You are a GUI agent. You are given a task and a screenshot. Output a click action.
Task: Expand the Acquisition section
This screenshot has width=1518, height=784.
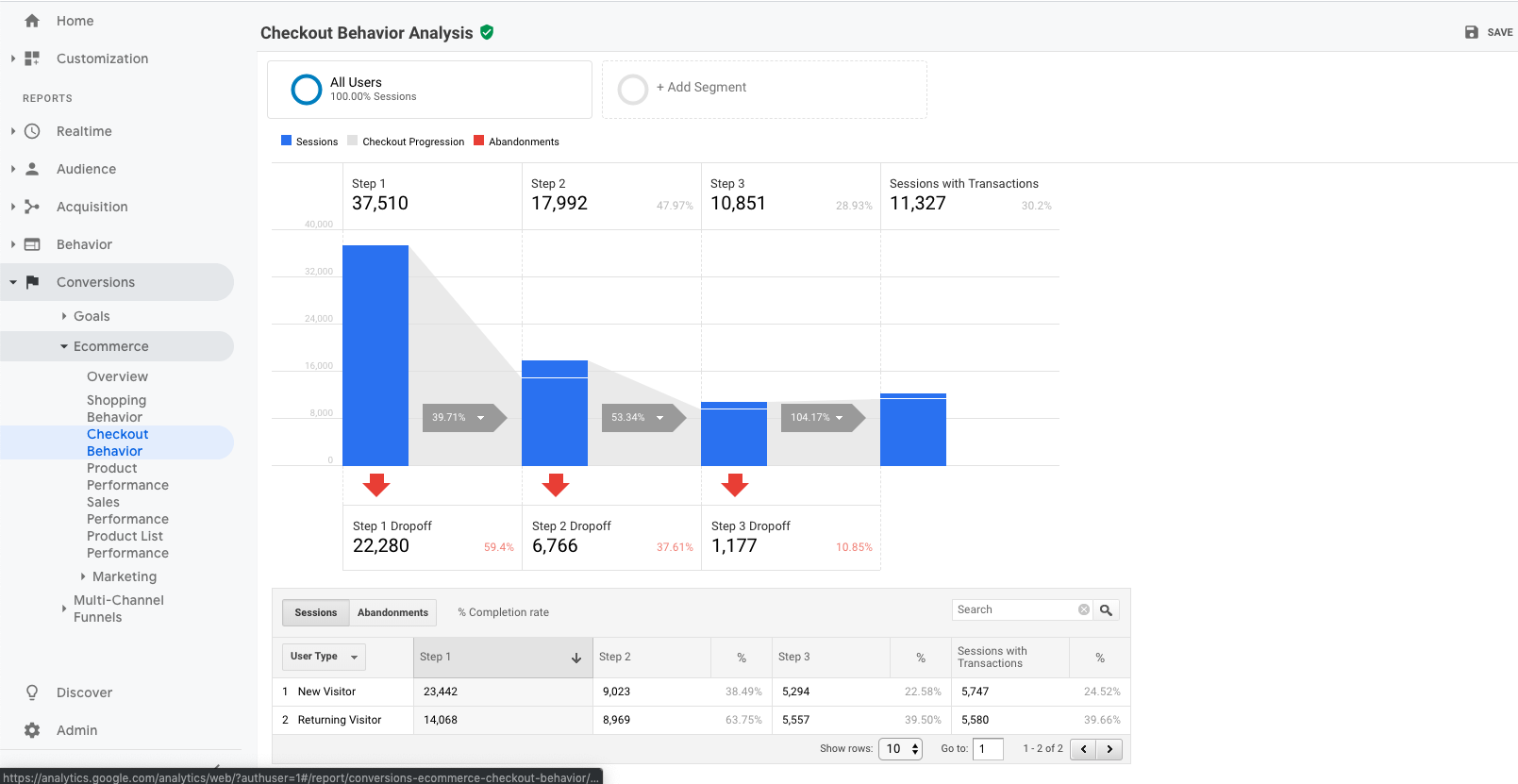13,207
